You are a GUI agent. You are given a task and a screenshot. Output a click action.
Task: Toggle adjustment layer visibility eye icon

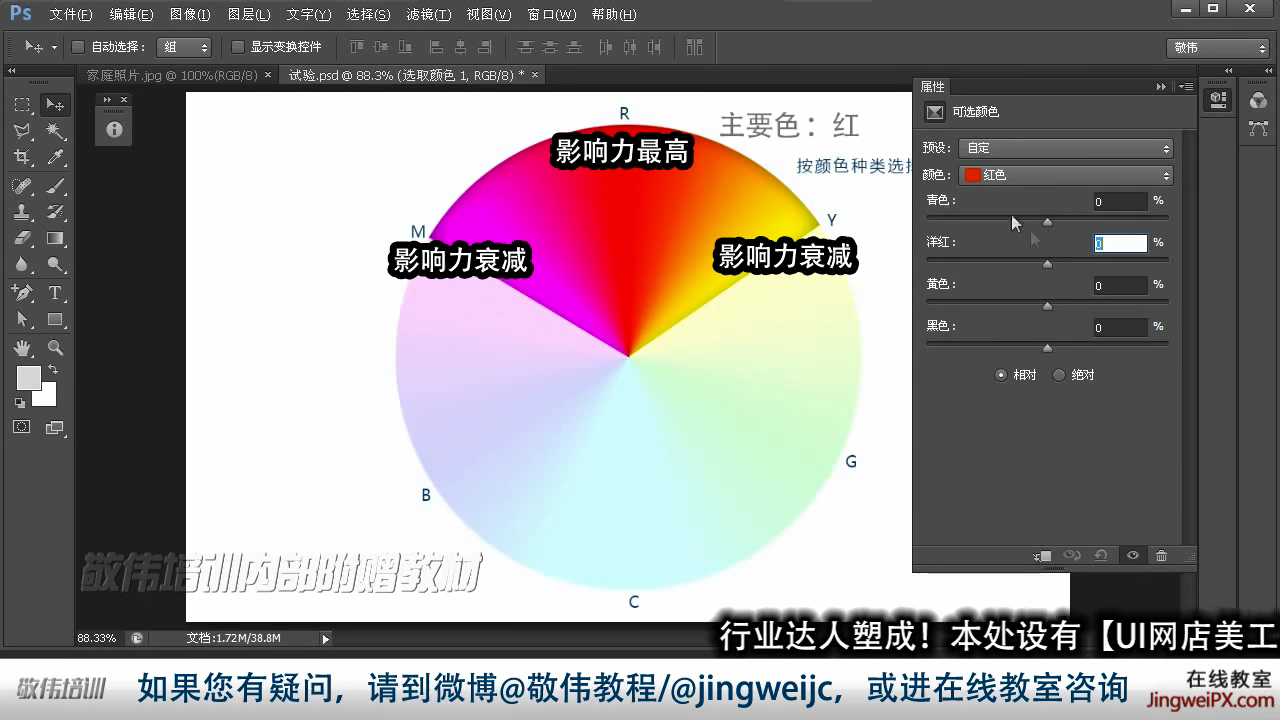pyautogui.click(x=1132, y=556)
